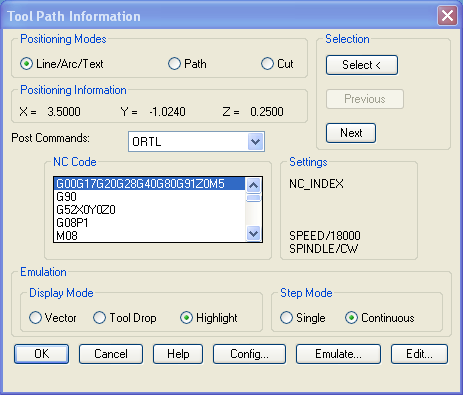Select the G08P1 line in NC Code

point(149,223)
